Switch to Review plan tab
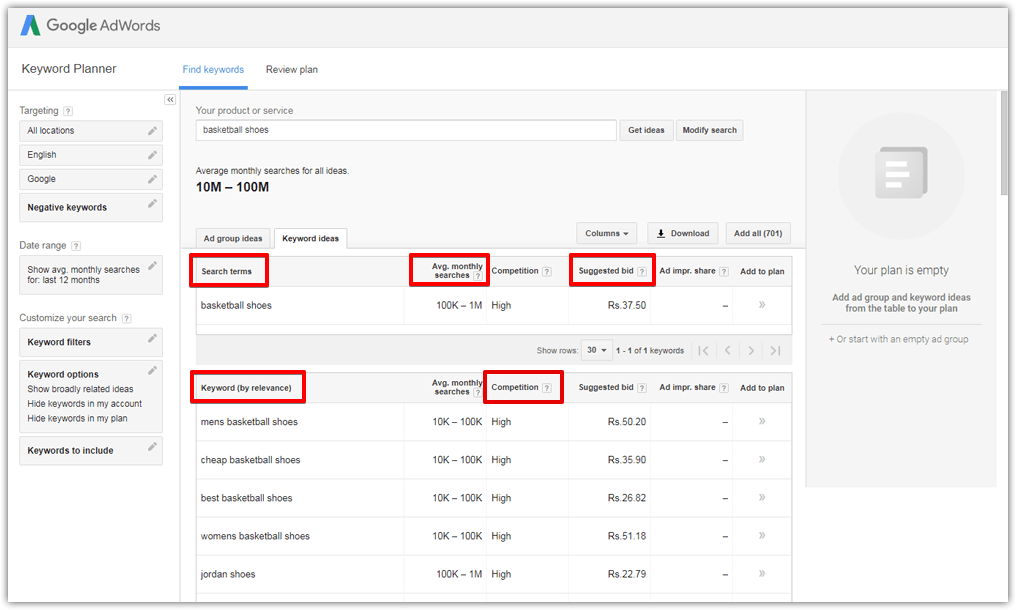This screenshot has width=1016, height=610. 292,69
